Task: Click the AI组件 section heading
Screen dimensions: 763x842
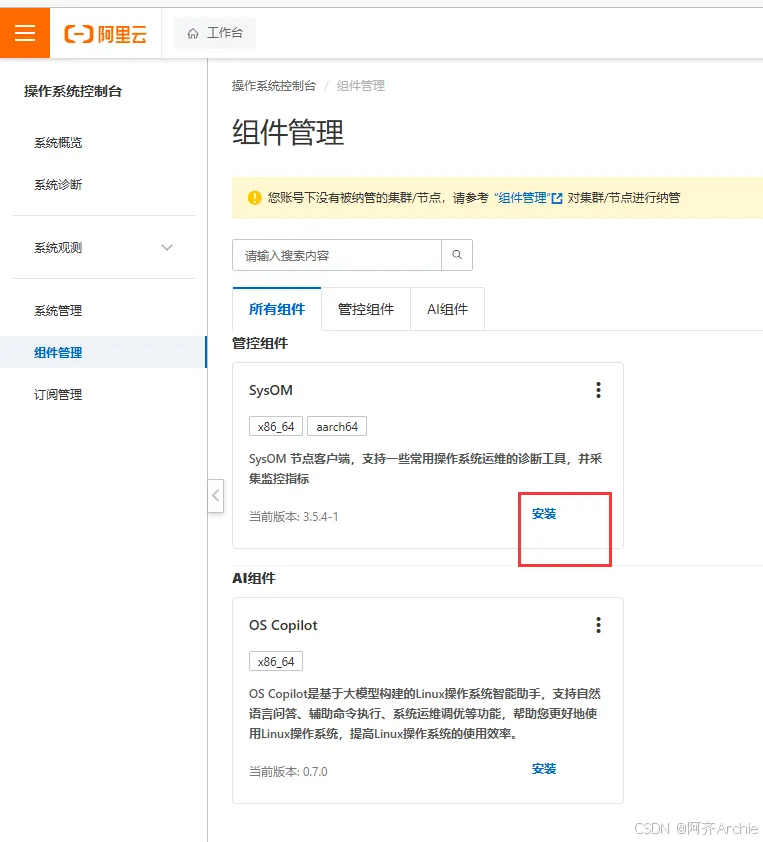Action: [254, 578]
